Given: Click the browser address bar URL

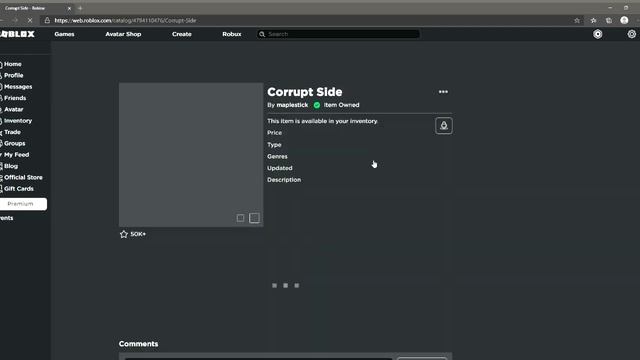Looking at the screenshot, I should (x=125, y=20).
